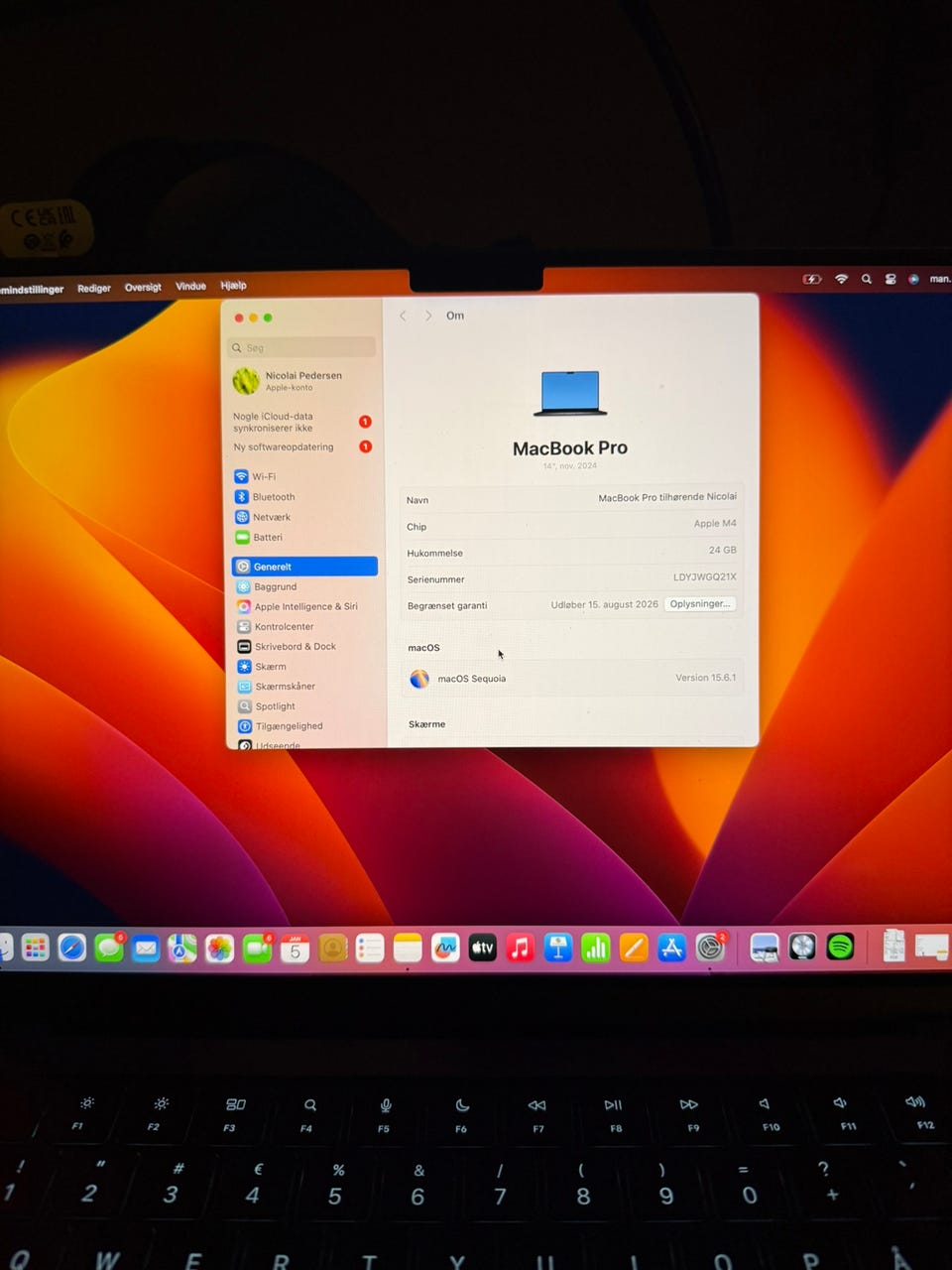Click the Søg search field
Viewport: 952px width, 1270px height.
point(302,347)
